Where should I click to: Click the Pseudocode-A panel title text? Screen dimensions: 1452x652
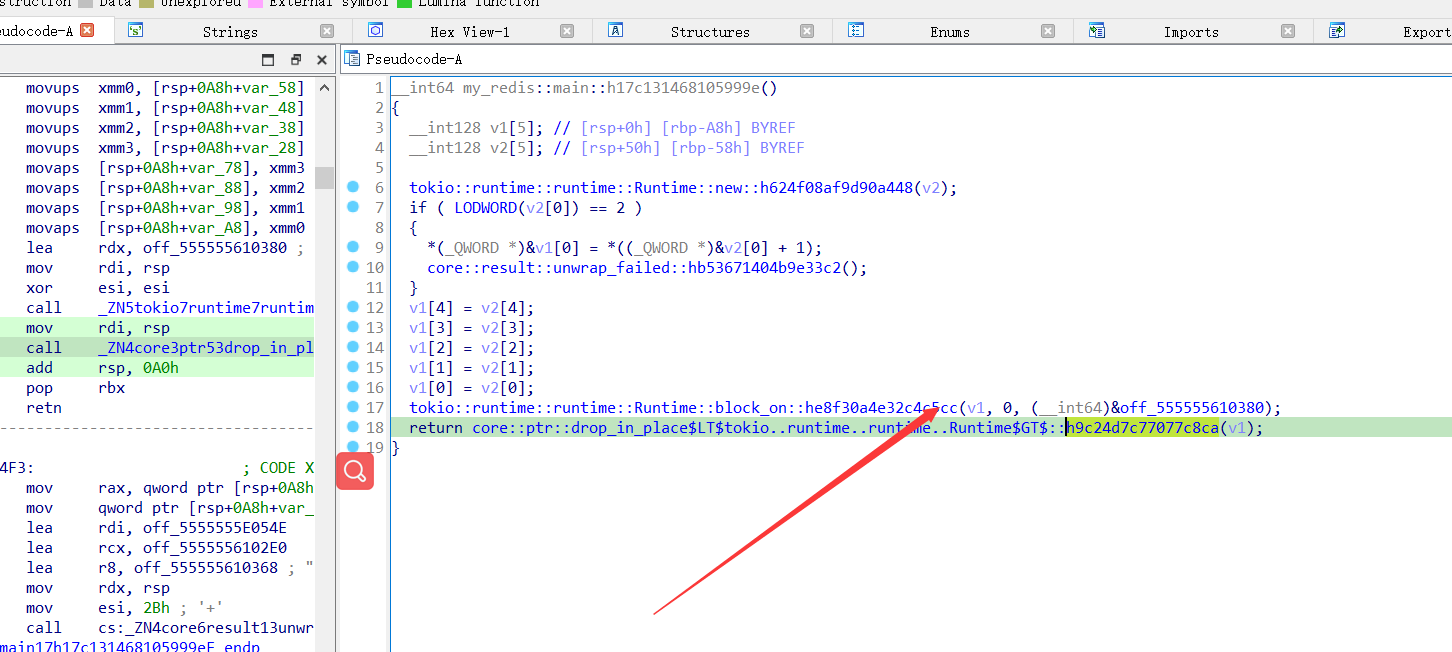pos(414,59)
